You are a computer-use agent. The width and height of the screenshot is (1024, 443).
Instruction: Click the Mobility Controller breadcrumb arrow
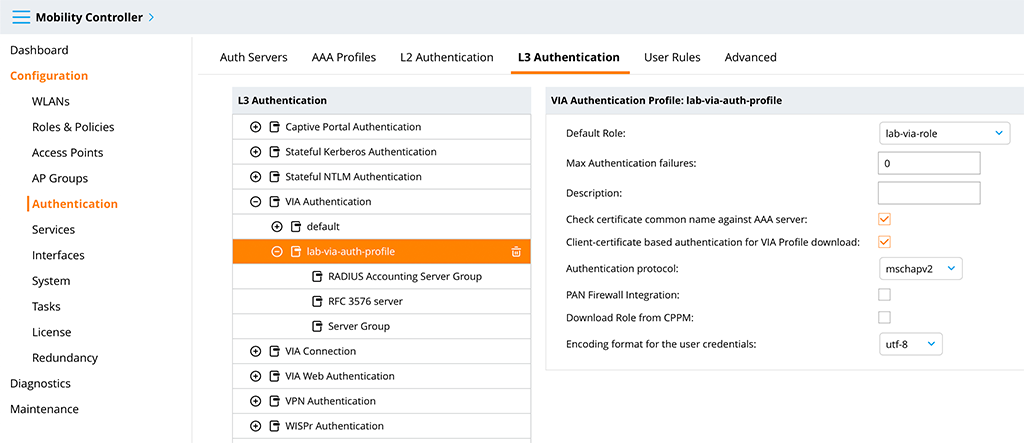pyautogui.click(x=152, y=18)
